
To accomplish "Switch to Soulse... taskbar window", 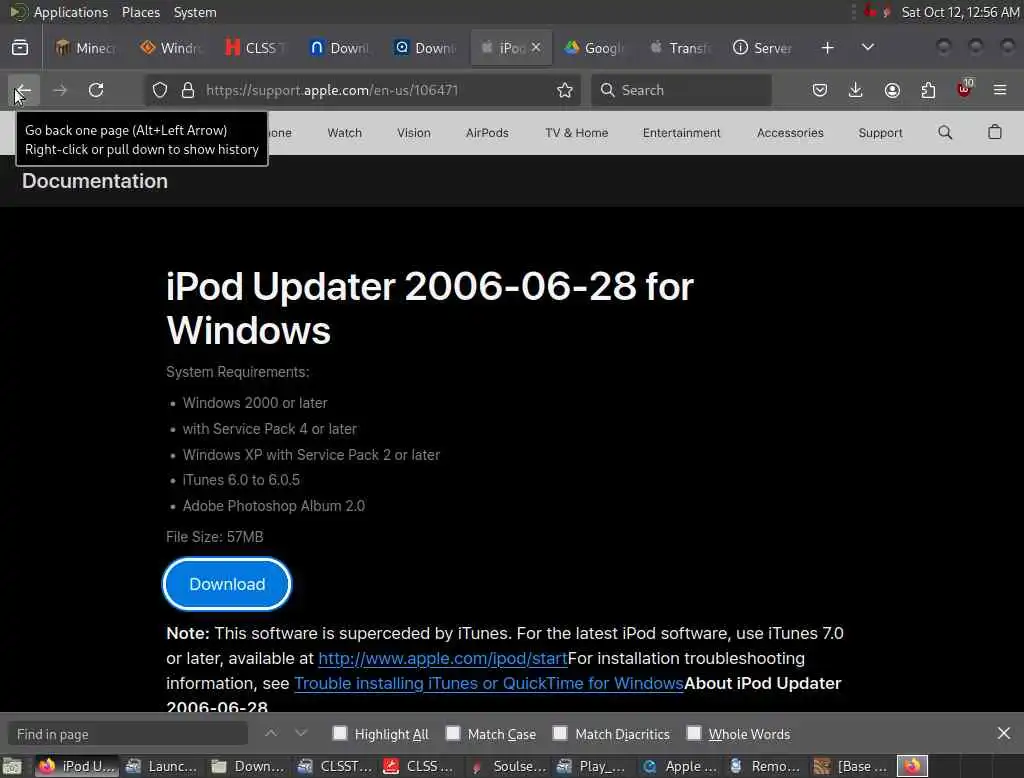I will [x=509, y=766].
